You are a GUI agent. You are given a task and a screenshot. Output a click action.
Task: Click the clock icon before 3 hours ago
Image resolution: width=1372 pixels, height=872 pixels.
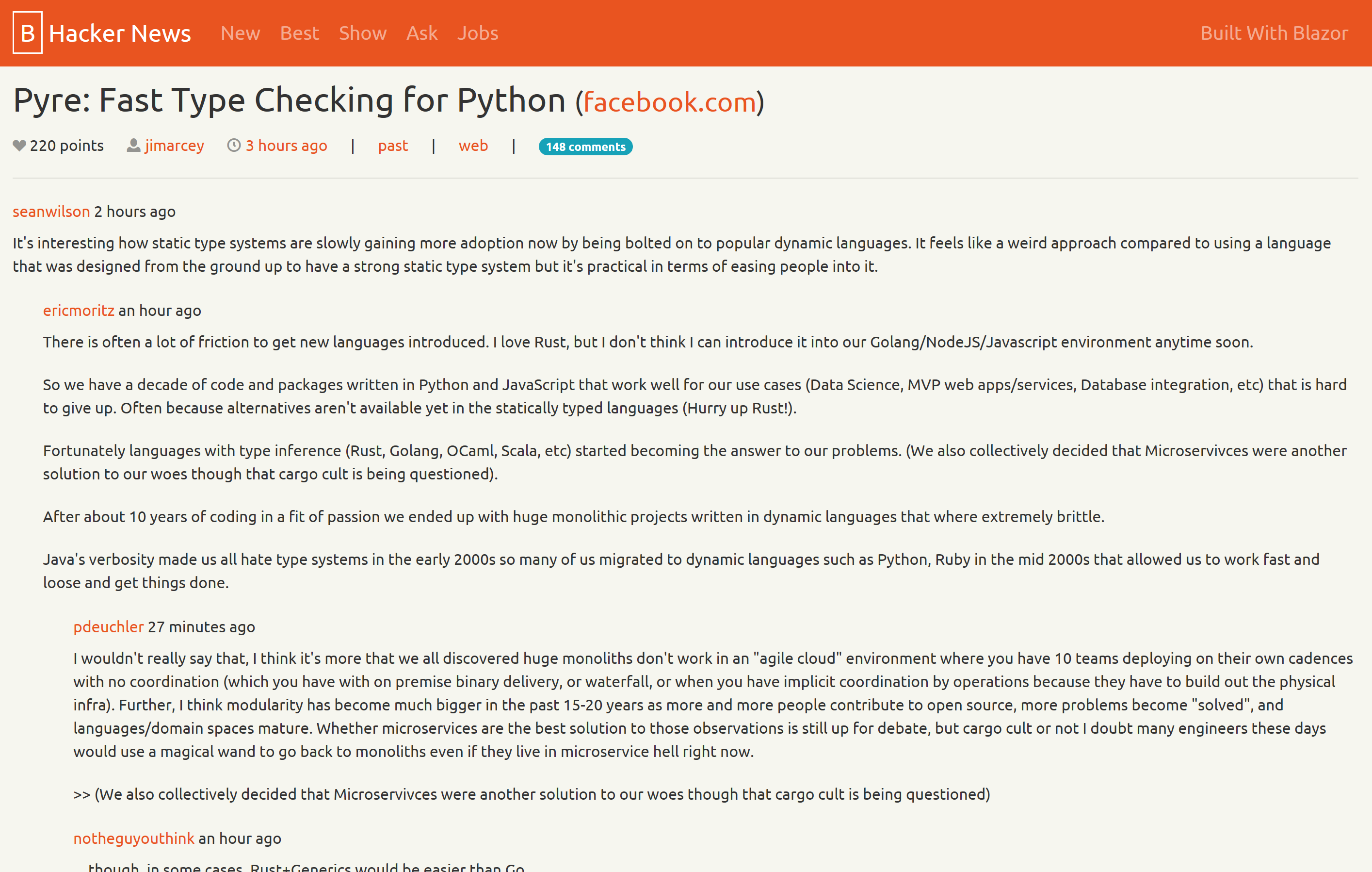[x=234, y=146]
